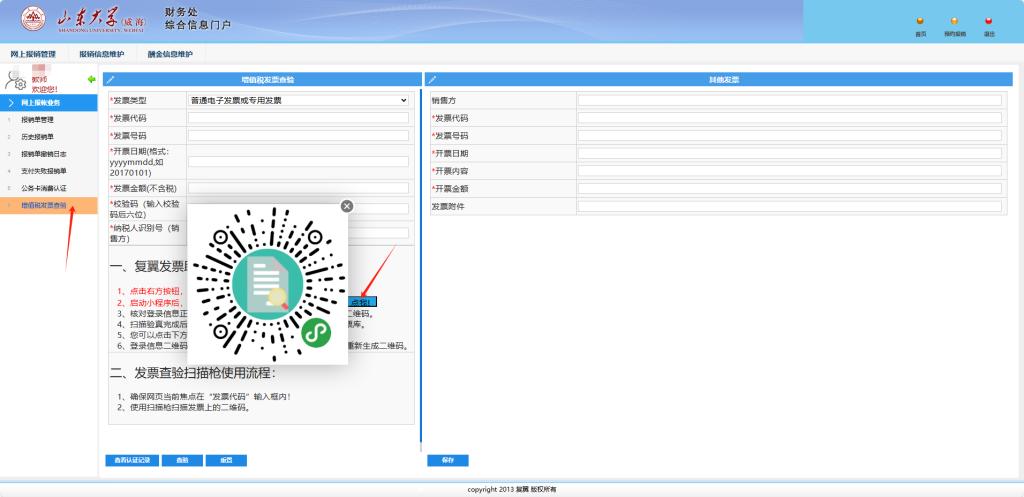Click the 财务处 综合信息门户 title
Screen dimensions: 1024x497
click(198, 19)
